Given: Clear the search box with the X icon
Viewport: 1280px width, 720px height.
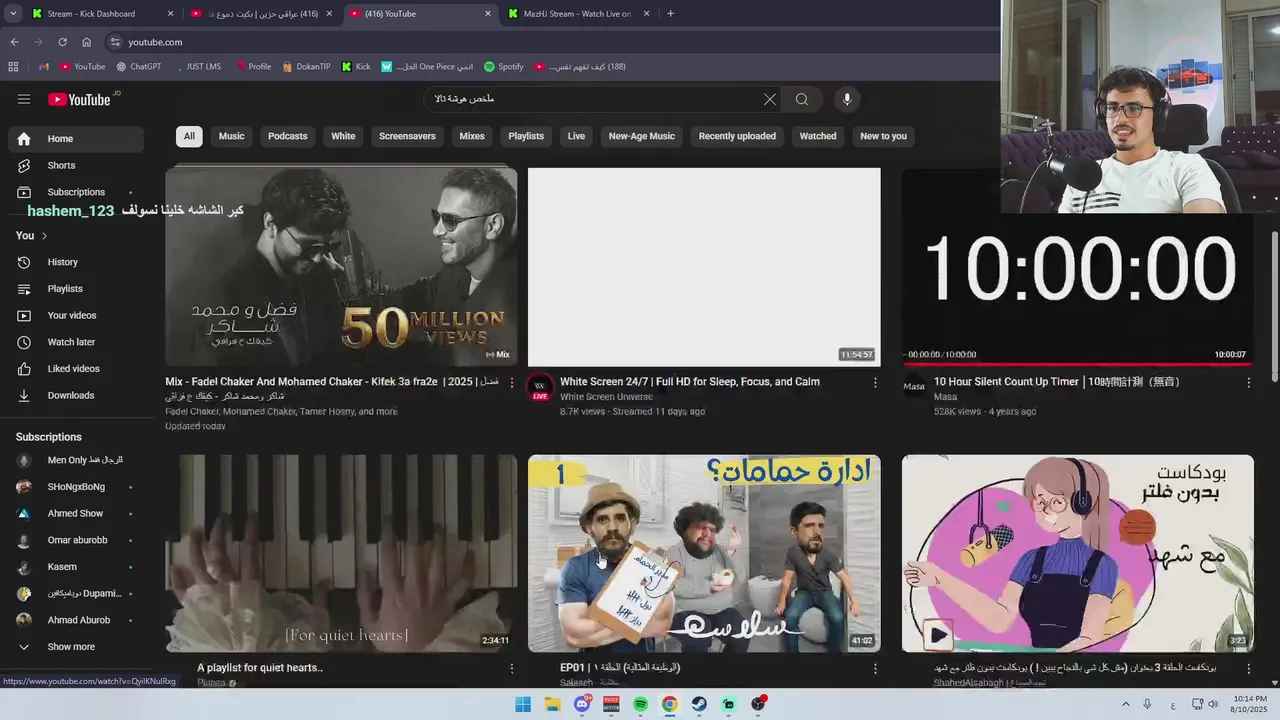Looking at the screenshot, I should click(769, 99).
